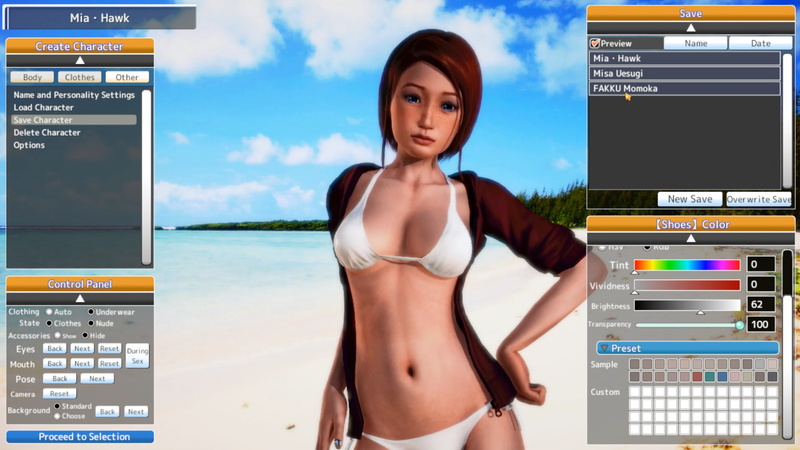The height and width of the screenshot is (450, 800).
Task: Toggle the Preview checkbox
Action: pyautogui.click(x=595, y=43)
